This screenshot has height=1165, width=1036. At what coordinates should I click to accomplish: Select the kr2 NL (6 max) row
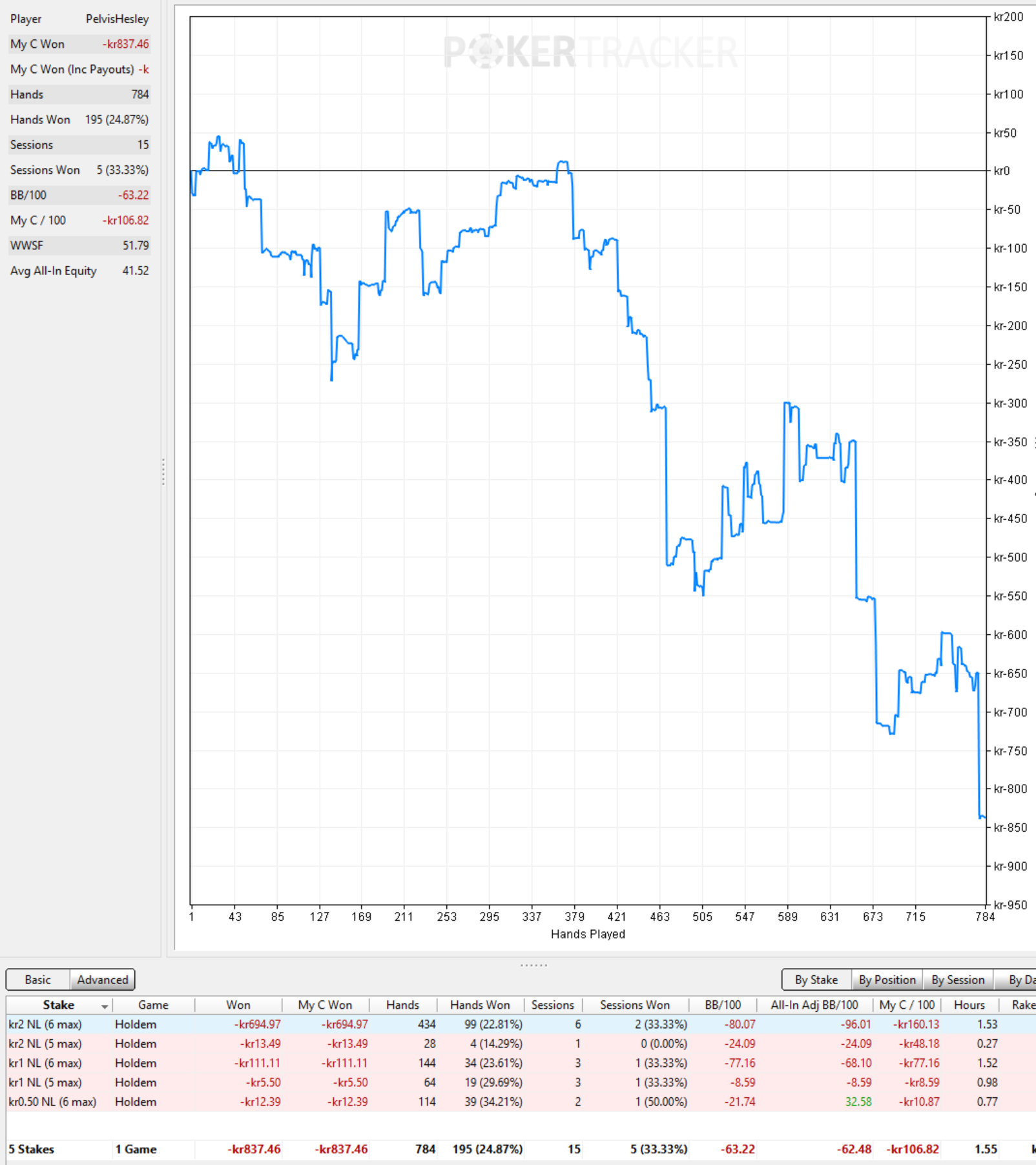coord(521,1024)
